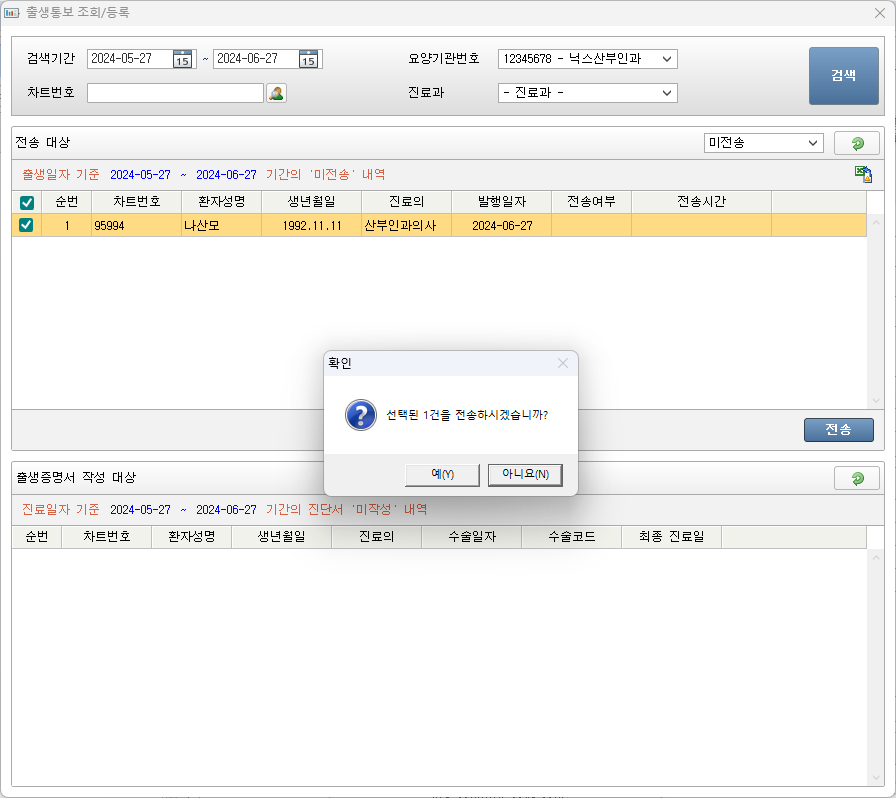Click the app icon in title bar
The height and width of the screenshot is (798, 896).
click(12, 13)
